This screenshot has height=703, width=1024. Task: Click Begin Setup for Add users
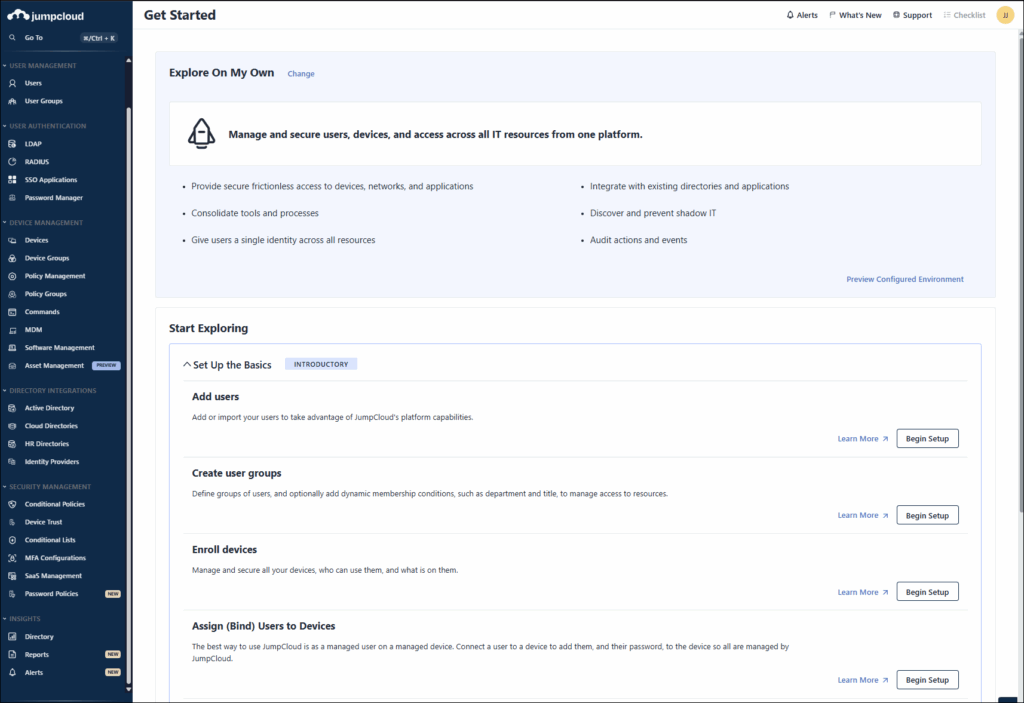(927, 438)
